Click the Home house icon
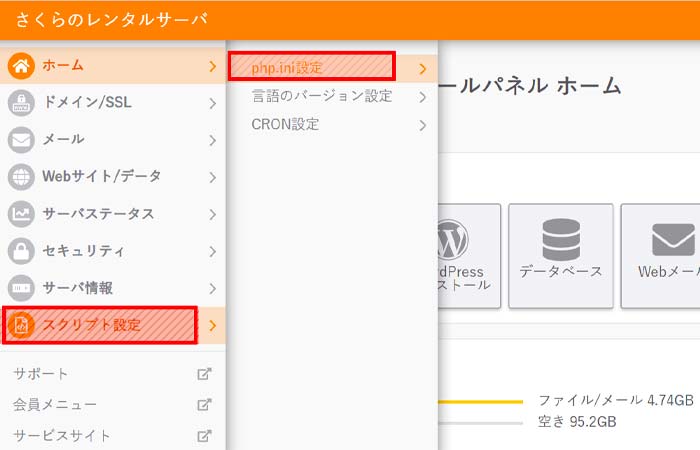Viewport: 700px width, 450px height. (21, 66)
